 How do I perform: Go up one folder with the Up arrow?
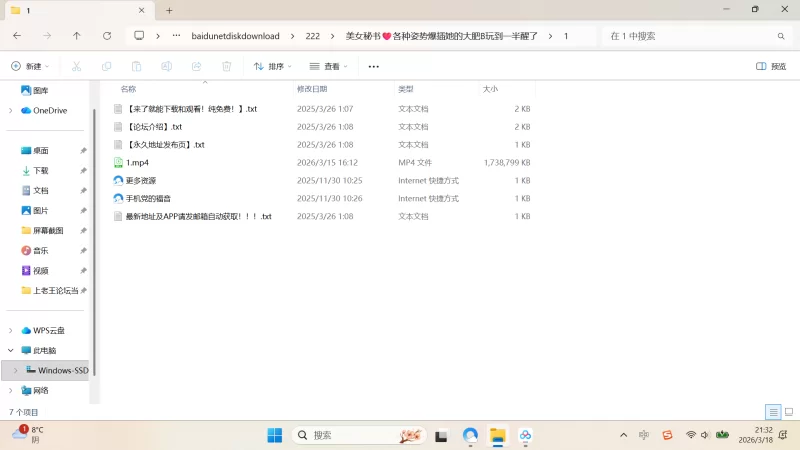click(x=77, y=36)
